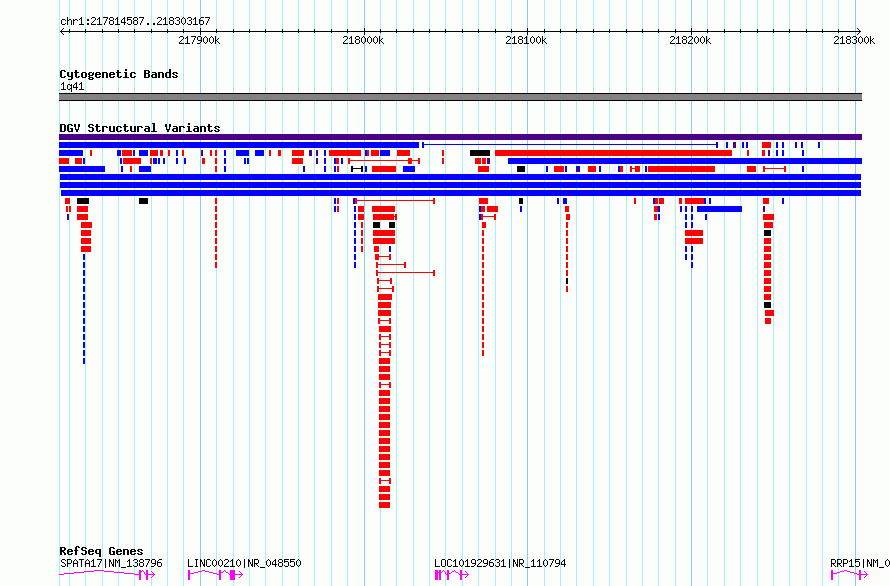
Task: Select the topmost of three full-width blue variant bars
Action: [460, 177]
